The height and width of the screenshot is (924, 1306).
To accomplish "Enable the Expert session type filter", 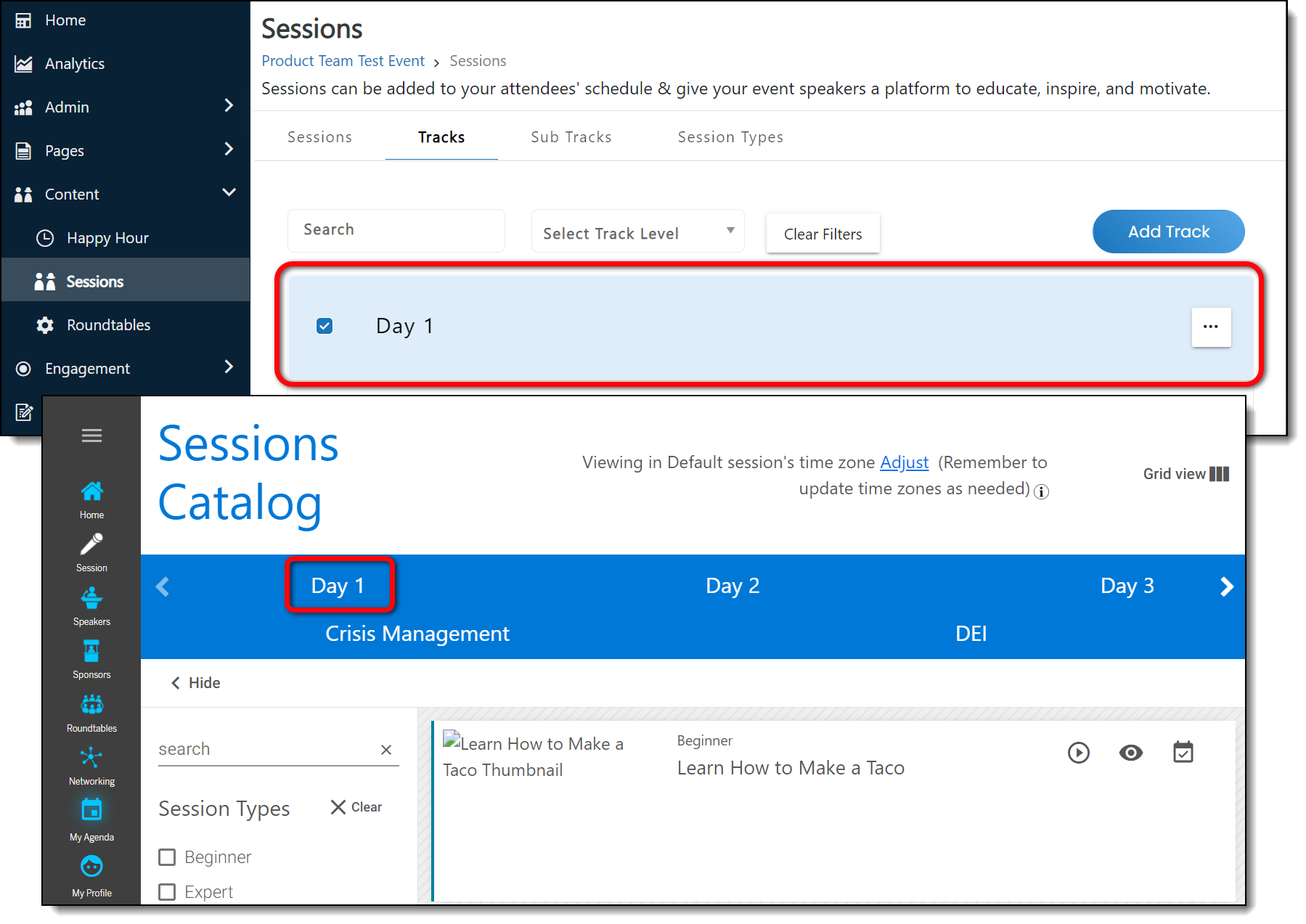I will pos(168,892).
